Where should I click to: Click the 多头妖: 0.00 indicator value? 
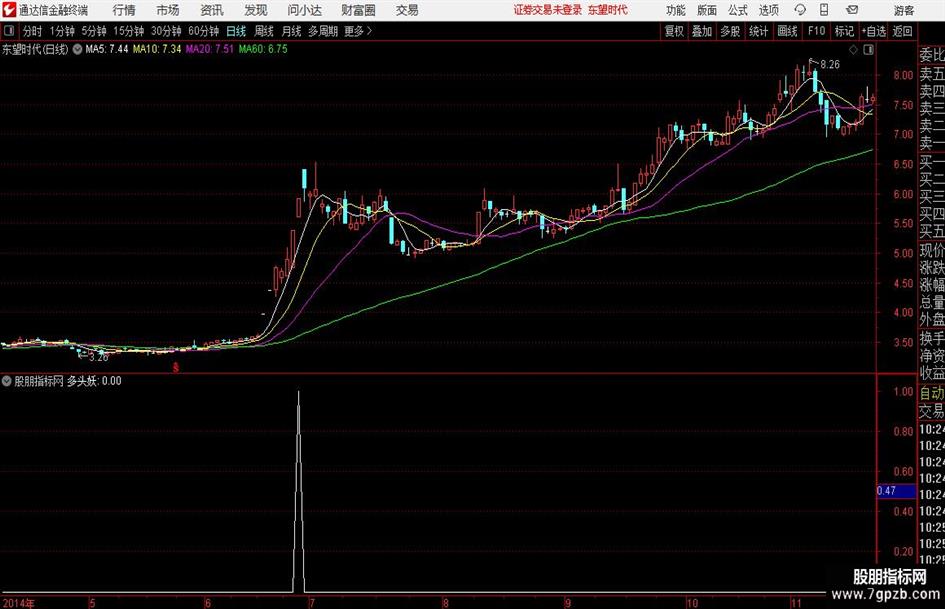tap(93, 381)
